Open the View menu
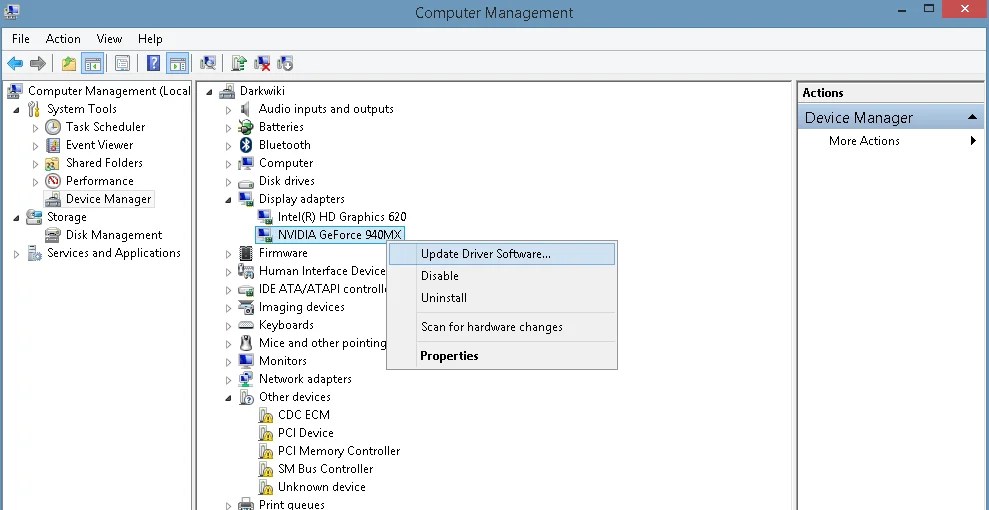 [x=109, y=38]
